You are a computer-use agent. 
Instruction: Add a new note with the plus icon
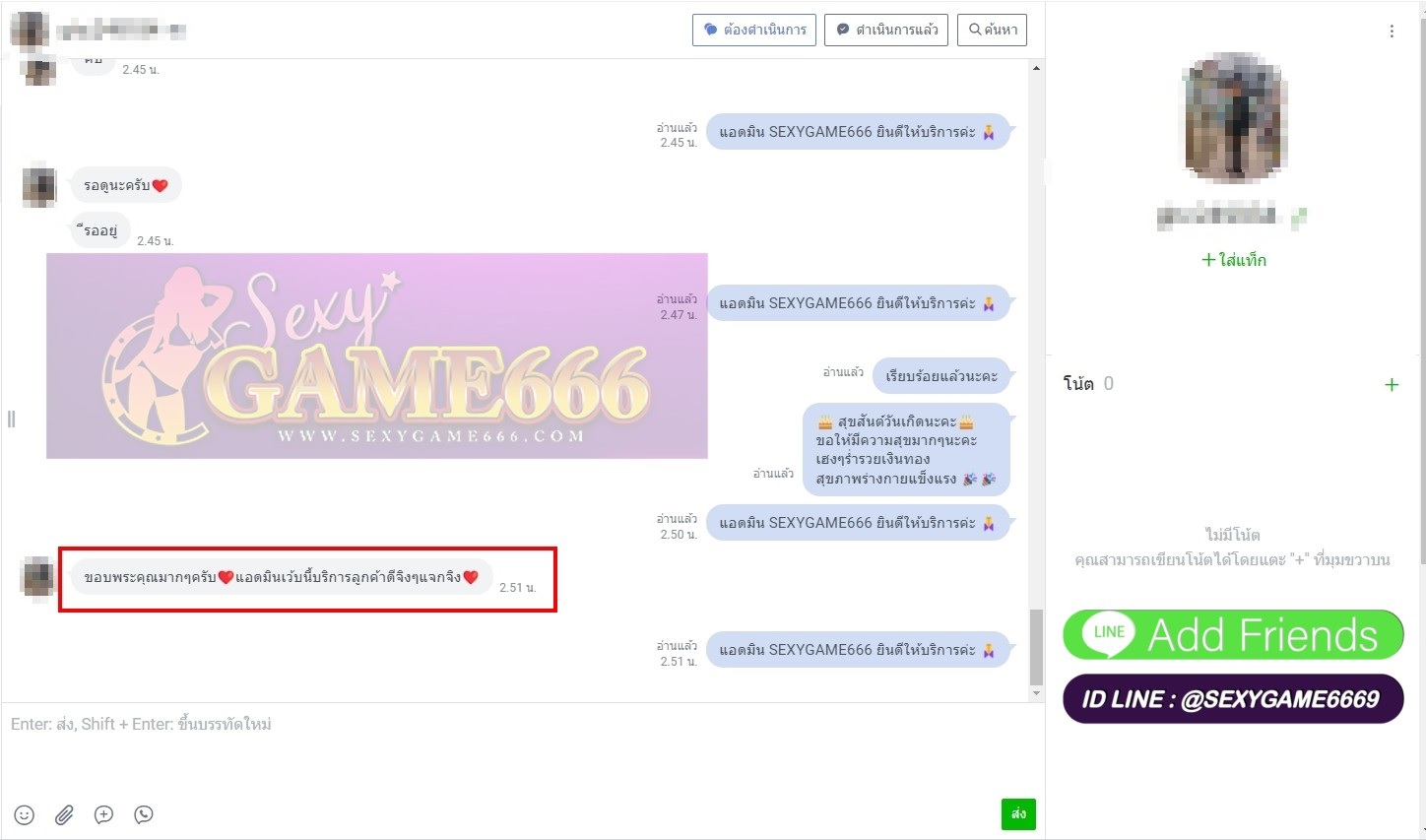tap(1391, 385)
